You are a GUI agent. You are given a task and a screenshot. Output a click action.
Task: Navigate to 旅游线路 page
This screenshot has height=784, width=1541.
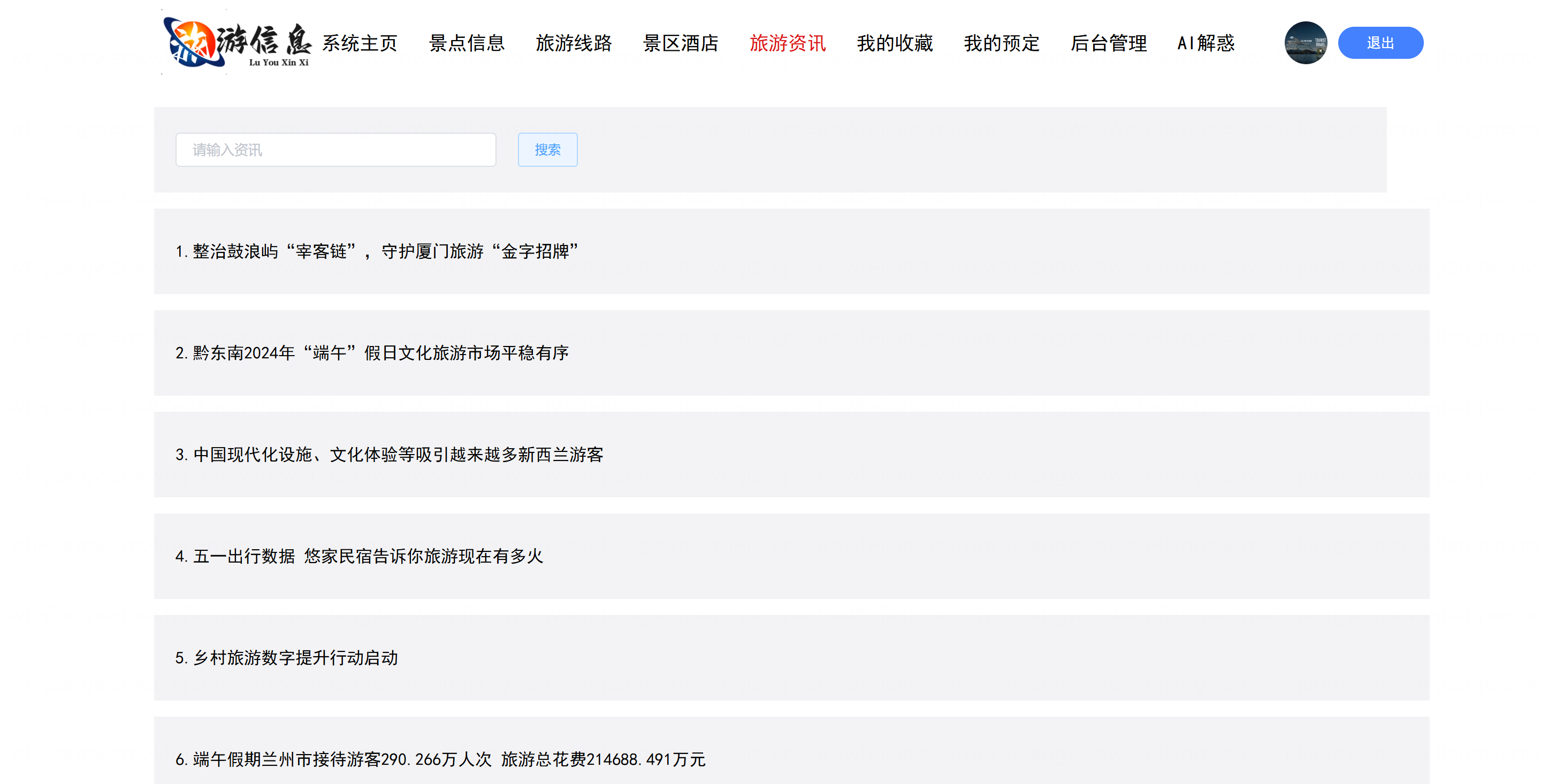click(574, 43)
